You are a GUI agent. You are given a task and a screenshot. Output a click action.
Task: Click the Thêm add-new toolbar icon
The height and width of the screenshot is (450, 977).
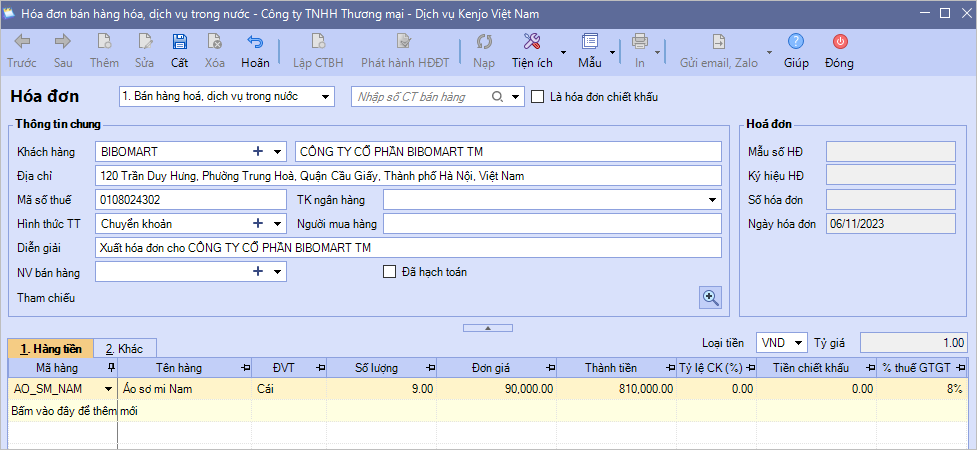tap(104, 42)
